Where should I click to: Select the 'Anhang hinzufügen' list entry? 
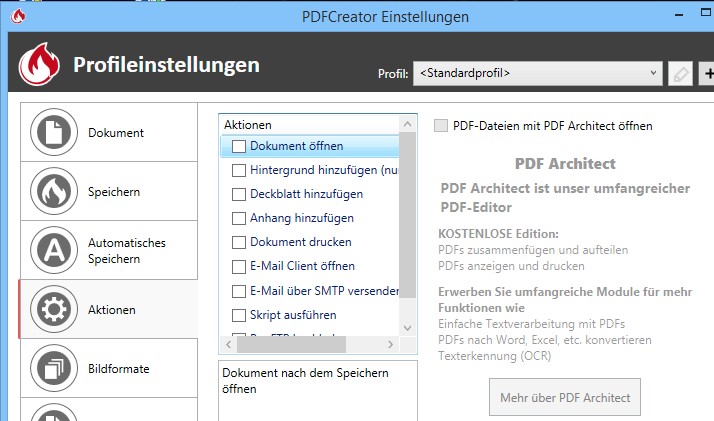[301, 218]
